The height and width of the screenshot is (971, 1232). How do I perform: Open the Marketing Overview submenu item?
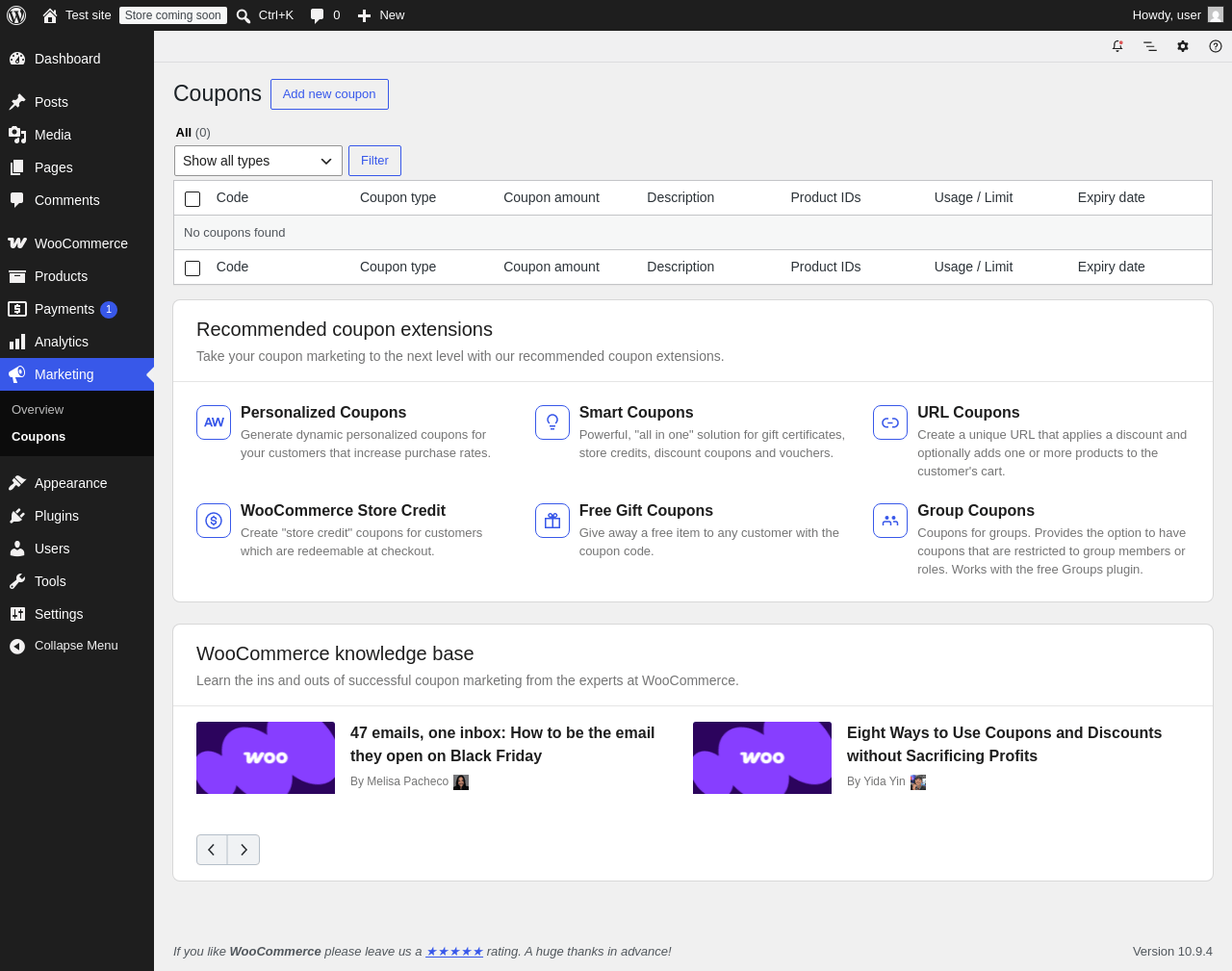point(38,410)
